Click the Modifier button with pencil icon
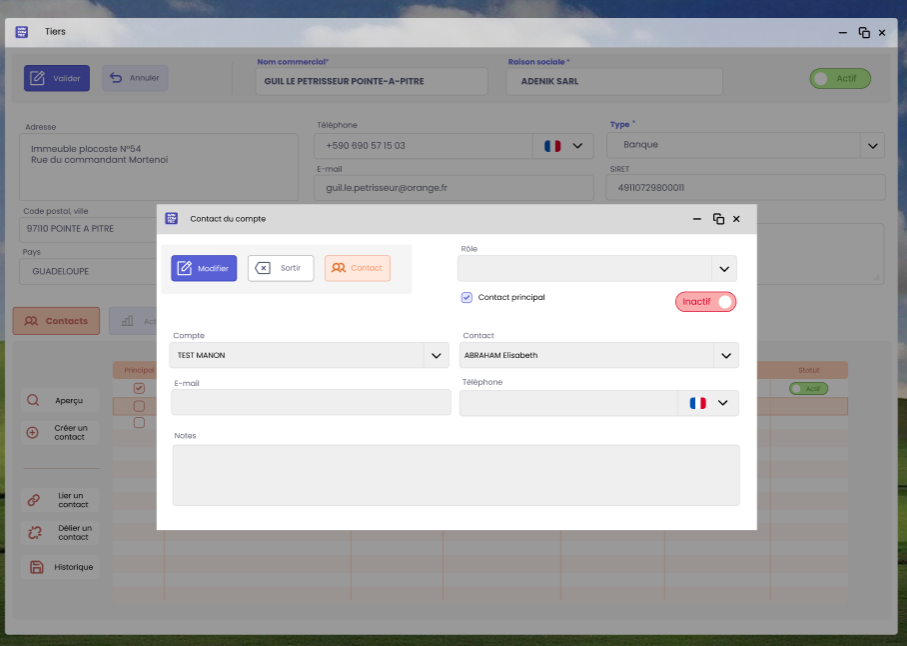 click(204, 268)
